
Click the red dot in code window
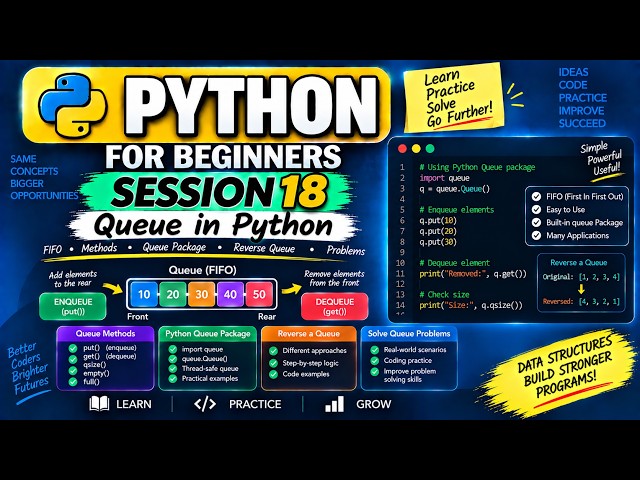pyautogui.click(x=402, y=149)
